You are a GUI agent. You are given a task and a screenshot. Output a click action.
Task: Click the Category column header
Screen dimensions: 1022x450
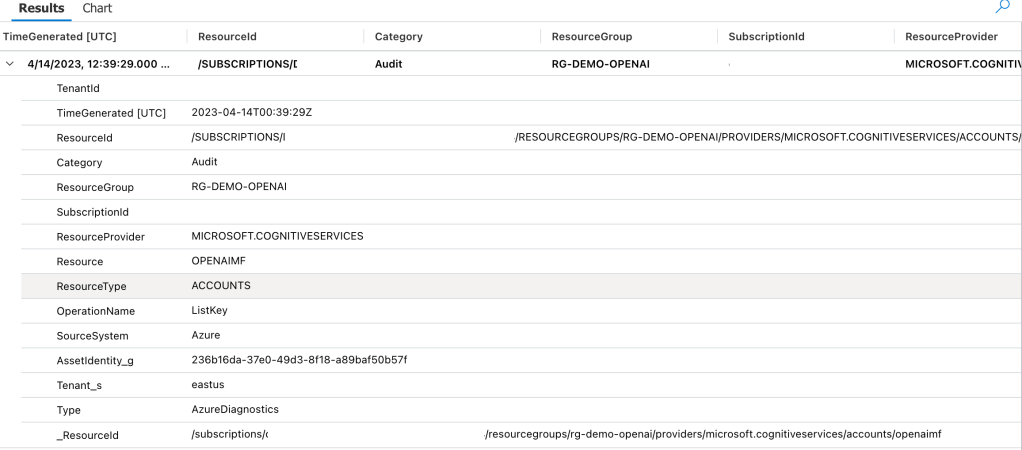(x=398, y=37)
